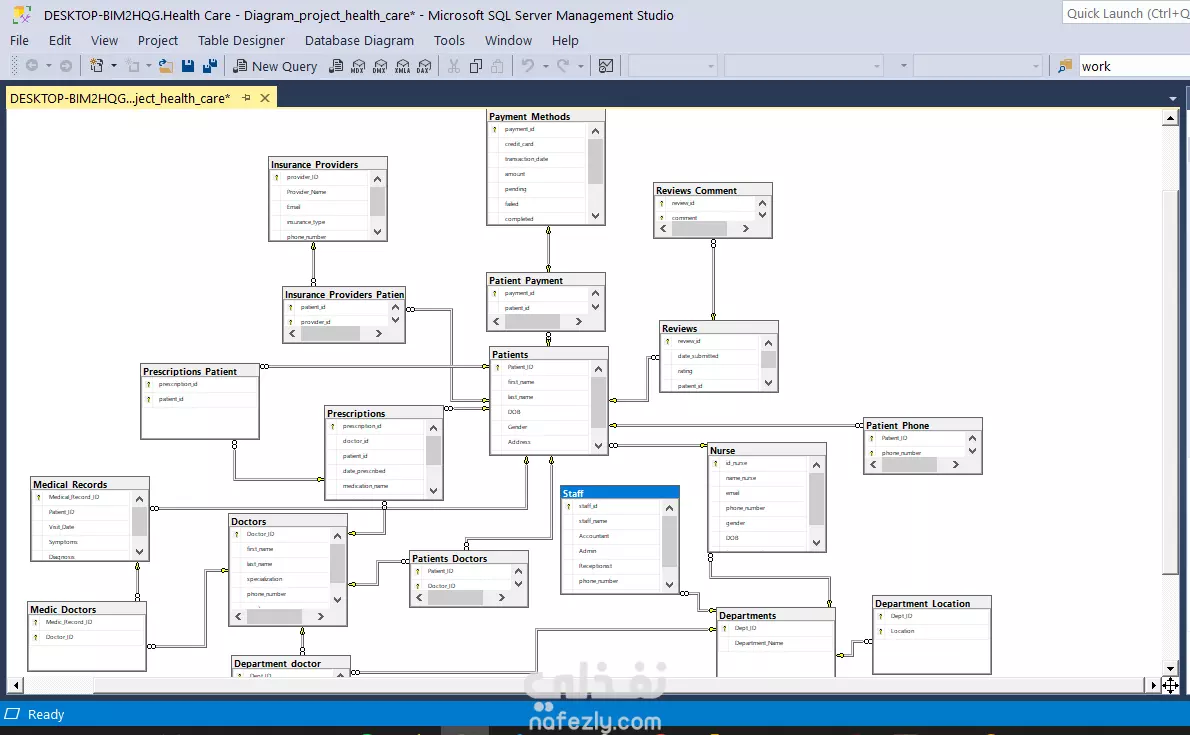The height and width of the screenshot is (735, 1190).
Task: Open the first empty toolbar combo box
Action: 672,66
